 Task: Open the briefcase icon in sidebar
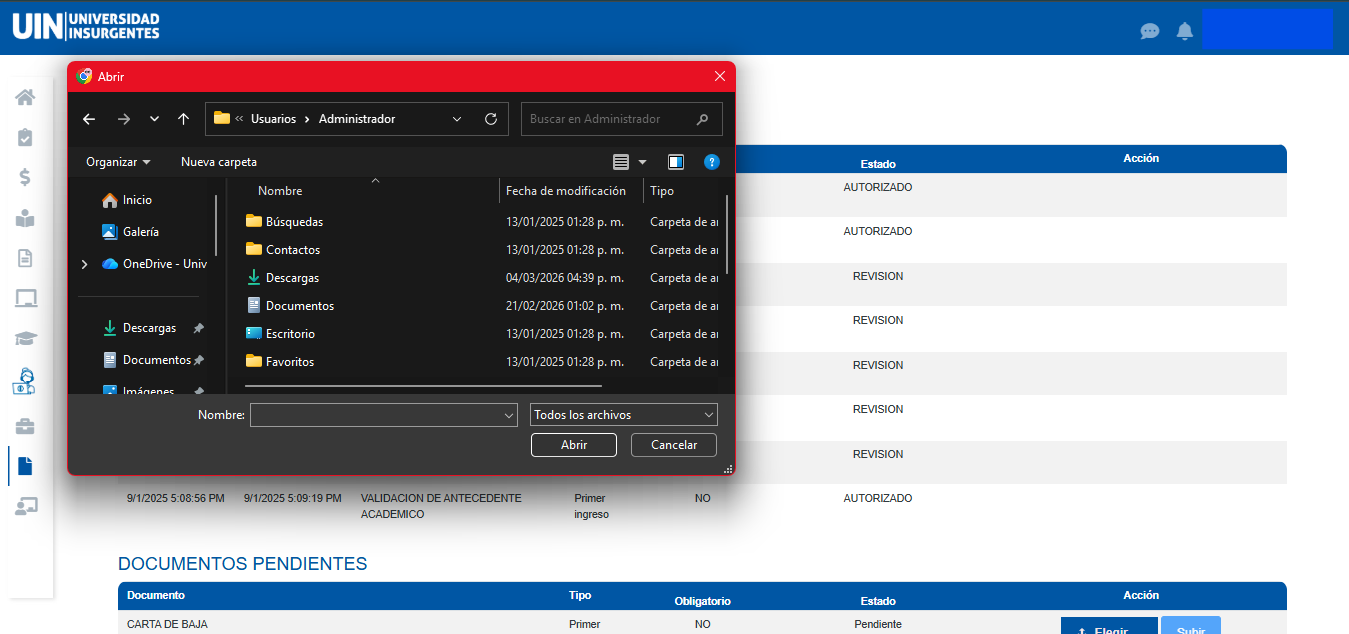(x=25, y=427)
